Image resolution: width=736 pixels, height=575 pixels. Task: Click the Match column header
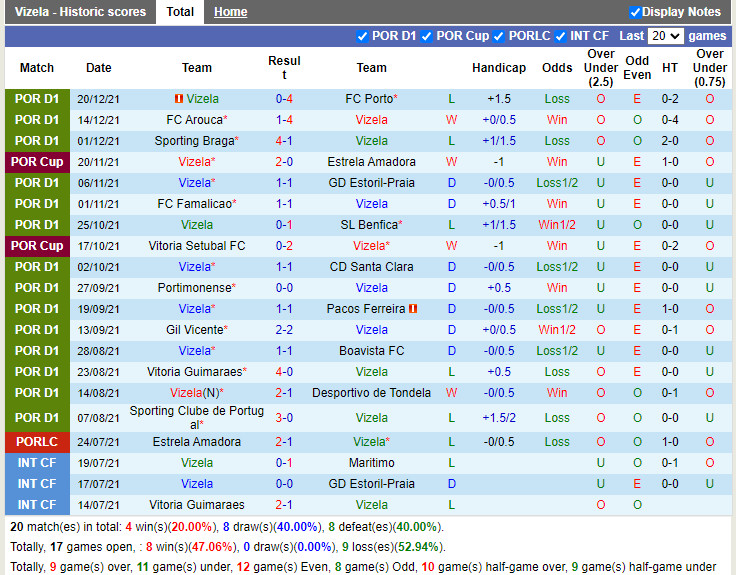pyautogui.click(x=37, y=68)
